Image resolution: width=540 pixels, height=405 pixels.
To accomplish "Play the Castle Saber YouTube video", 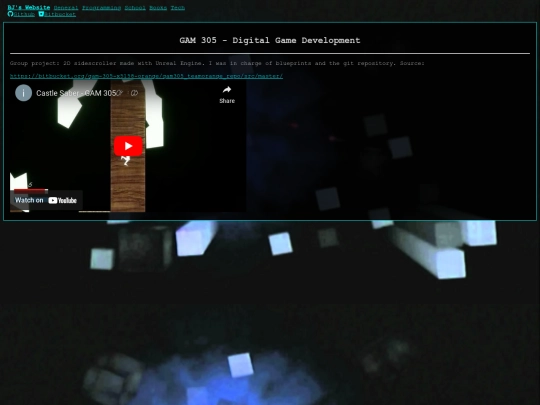I will point(128,146).
